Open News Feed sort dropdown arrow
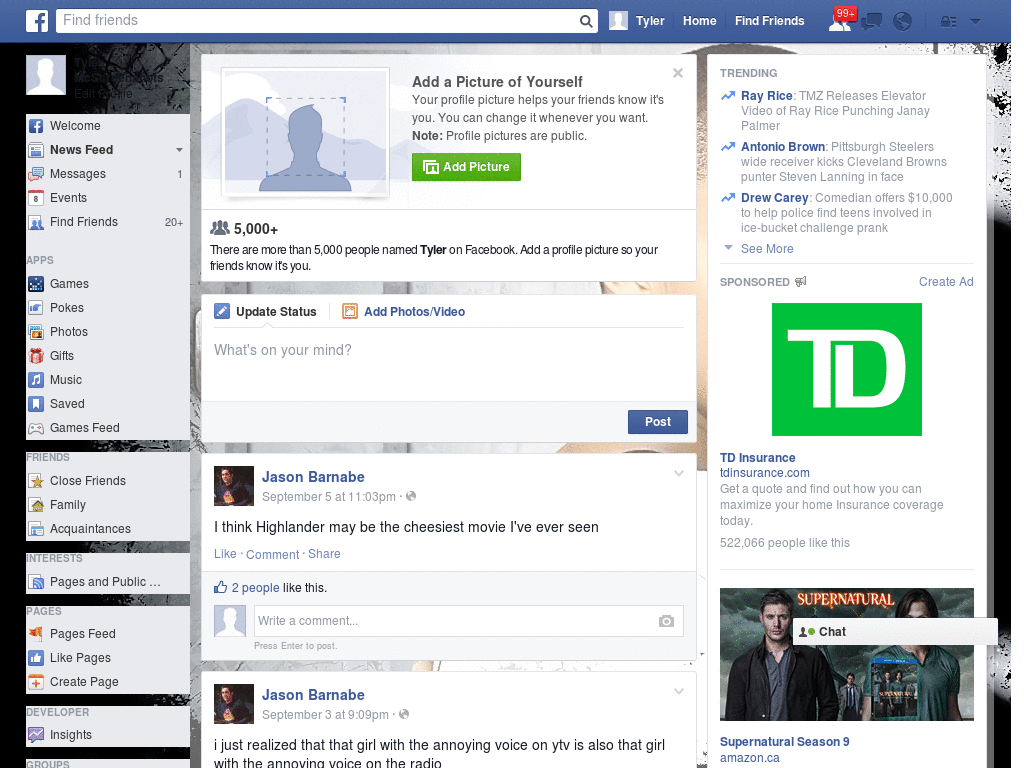 (x=179, y=150)
